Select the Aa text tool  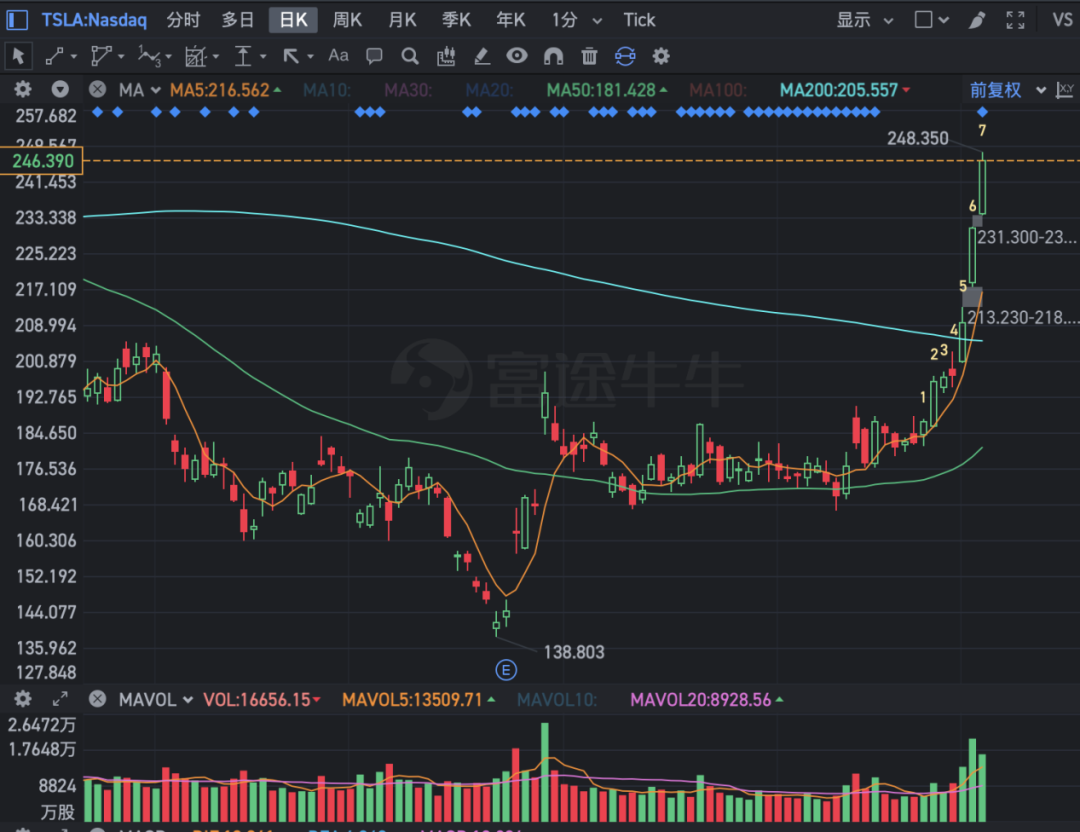[x=338, y=55]
